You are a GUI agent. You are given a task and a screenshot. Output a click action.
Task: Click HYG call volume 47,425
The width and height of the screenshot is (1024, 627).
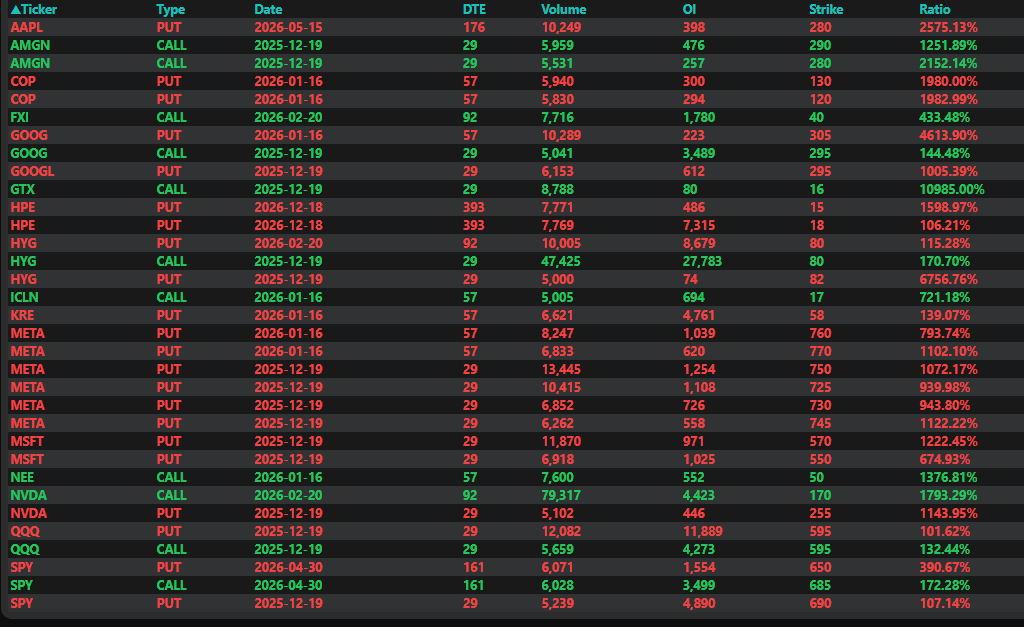tap(561, 261)
